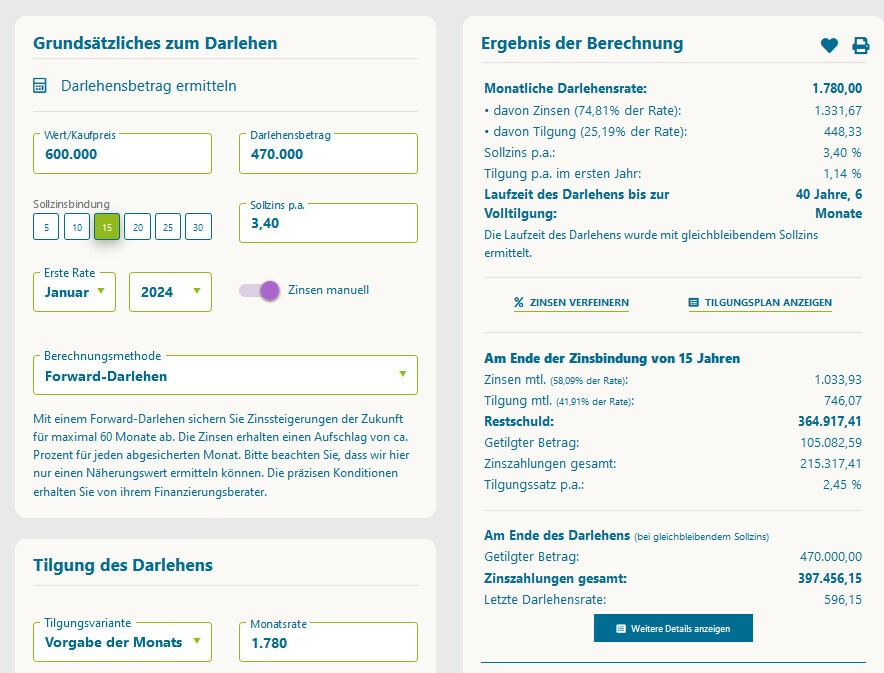Viewport: 884px width, 673px height.
Task: Click the printer icon
Action: 860,45
